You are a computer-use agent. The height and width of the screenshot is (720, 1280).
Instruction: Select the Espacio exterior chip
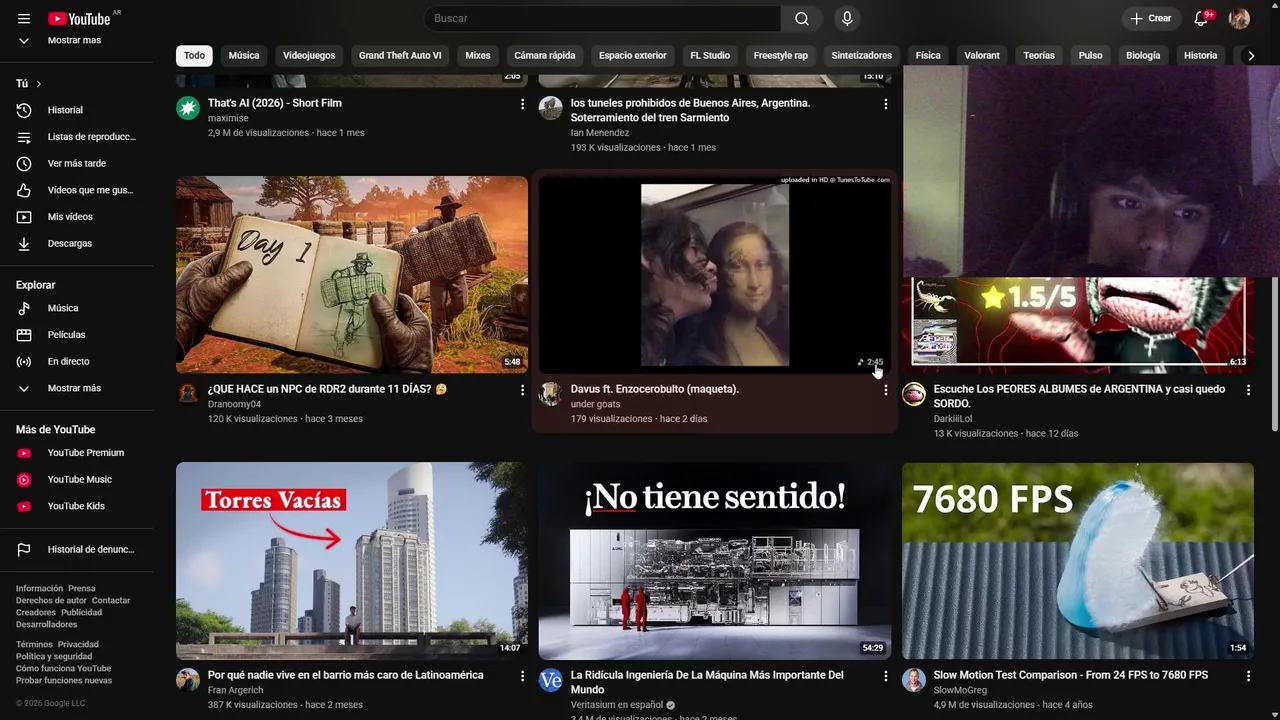tap(633, 56)
